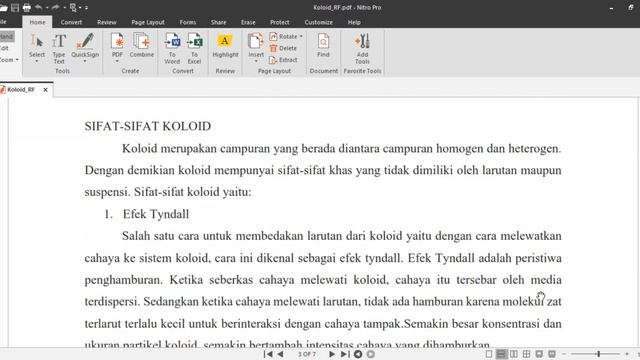The height and width of the screenshot is (360, 640).
Task: Click the list item Efek Tyndall
Action: (156, 214)
